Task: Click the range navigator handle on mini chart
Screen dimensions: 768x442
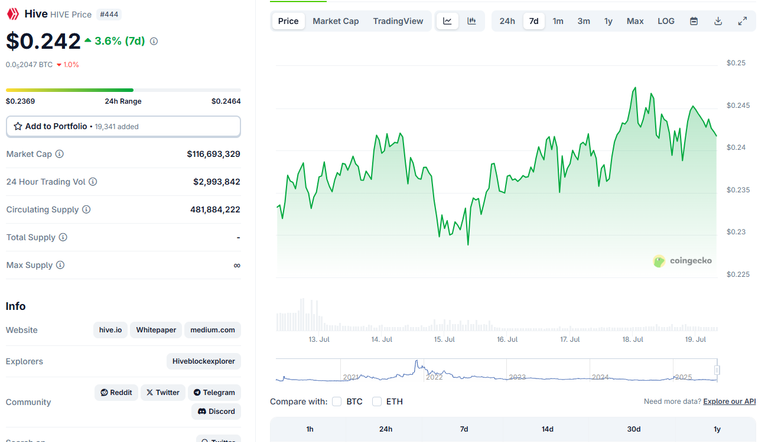Action: tap(717, 370)
